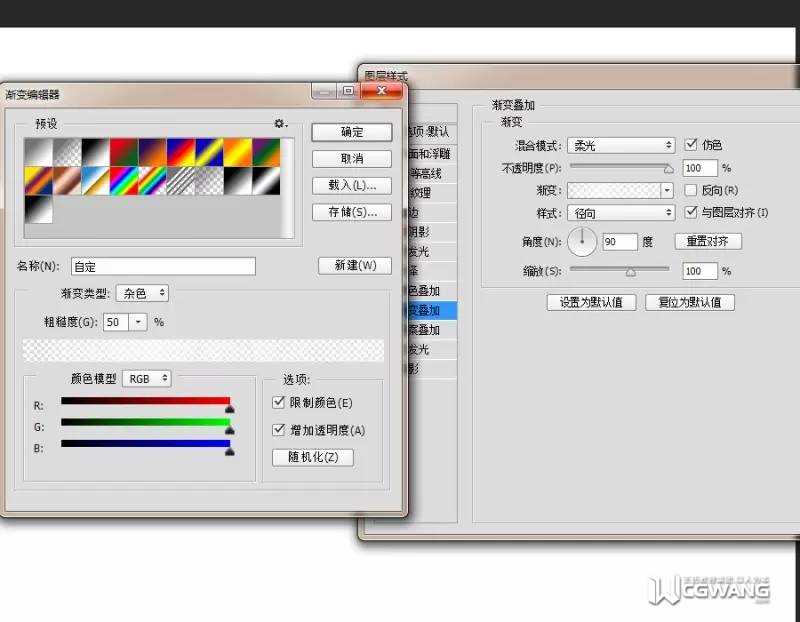800x622 pixels.
Task: Click the 角度 angle dial
Action: [x=582, y=241]
